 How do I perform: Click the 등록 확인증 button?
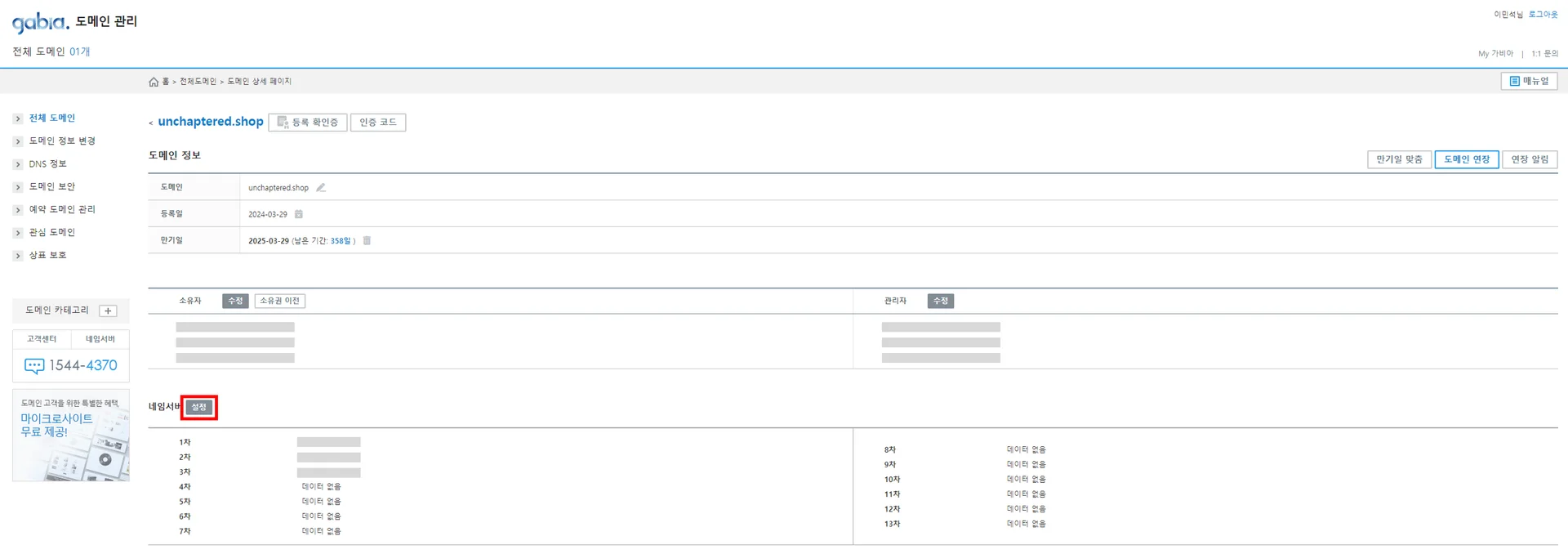[x=308, y=123]
